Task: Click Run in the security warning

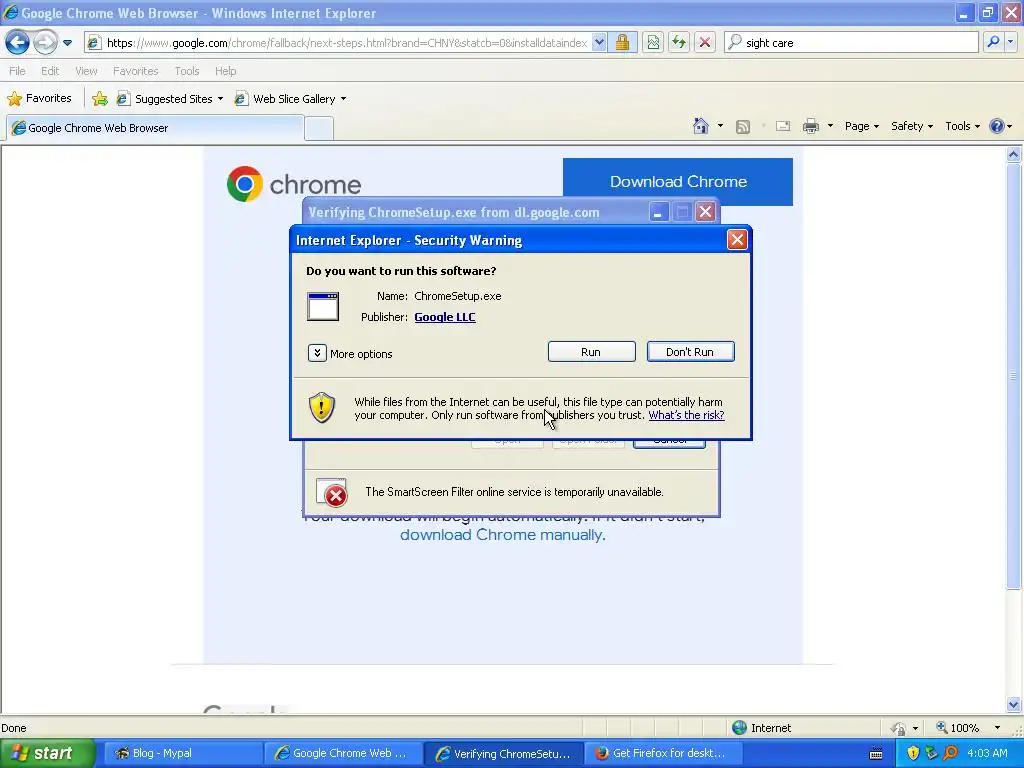Action: tap(591, 352)
